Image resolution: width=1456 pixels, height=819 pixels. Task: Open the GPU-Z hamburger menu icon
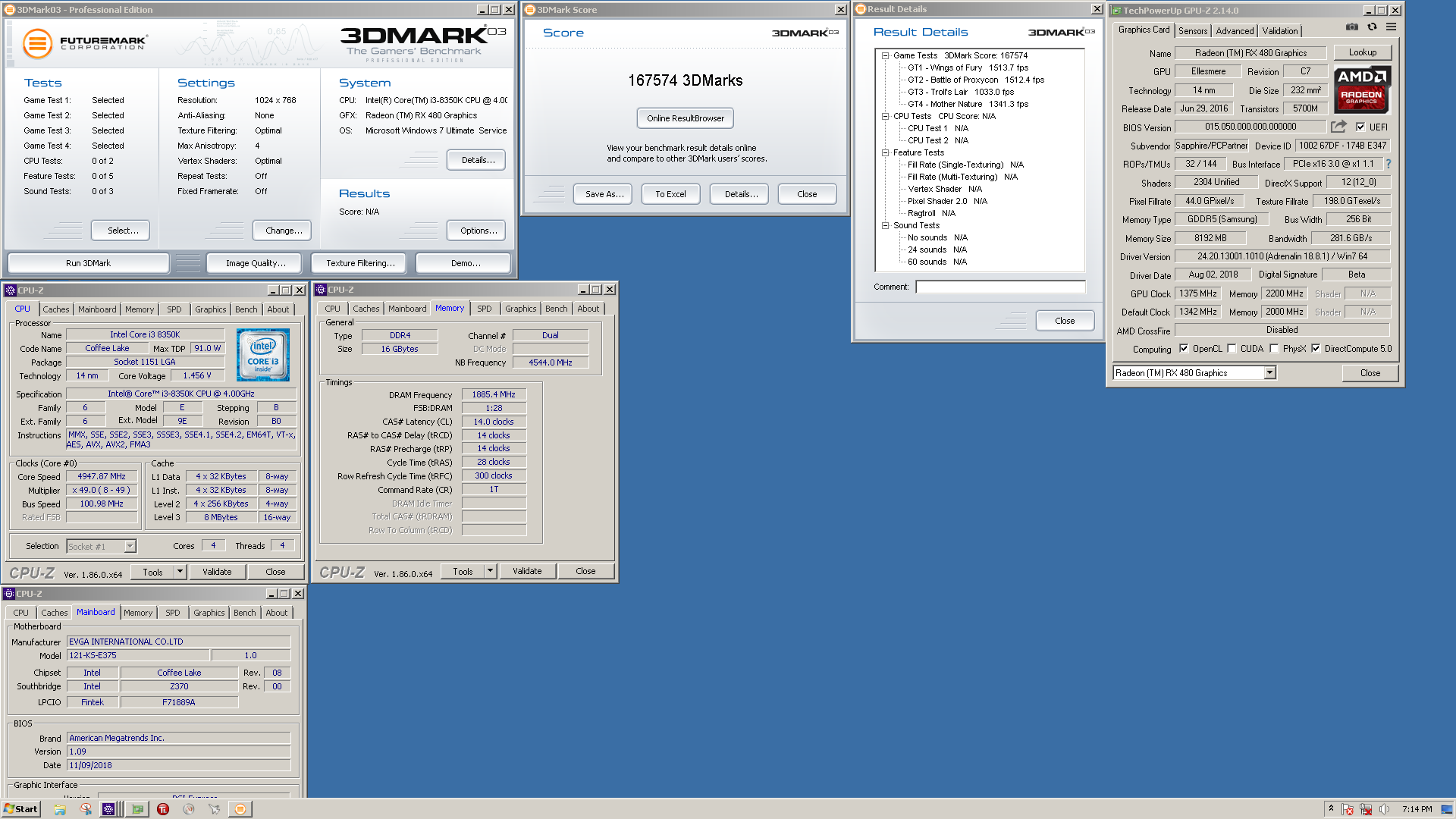coord(1391,27)
